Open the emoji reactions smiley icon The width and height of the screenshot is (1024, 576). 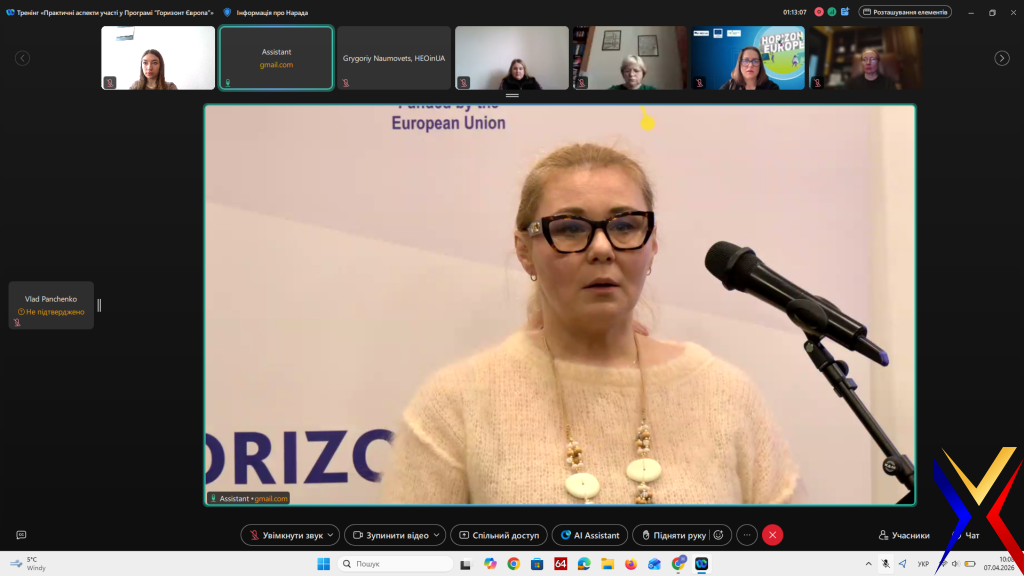pos(719,535)
